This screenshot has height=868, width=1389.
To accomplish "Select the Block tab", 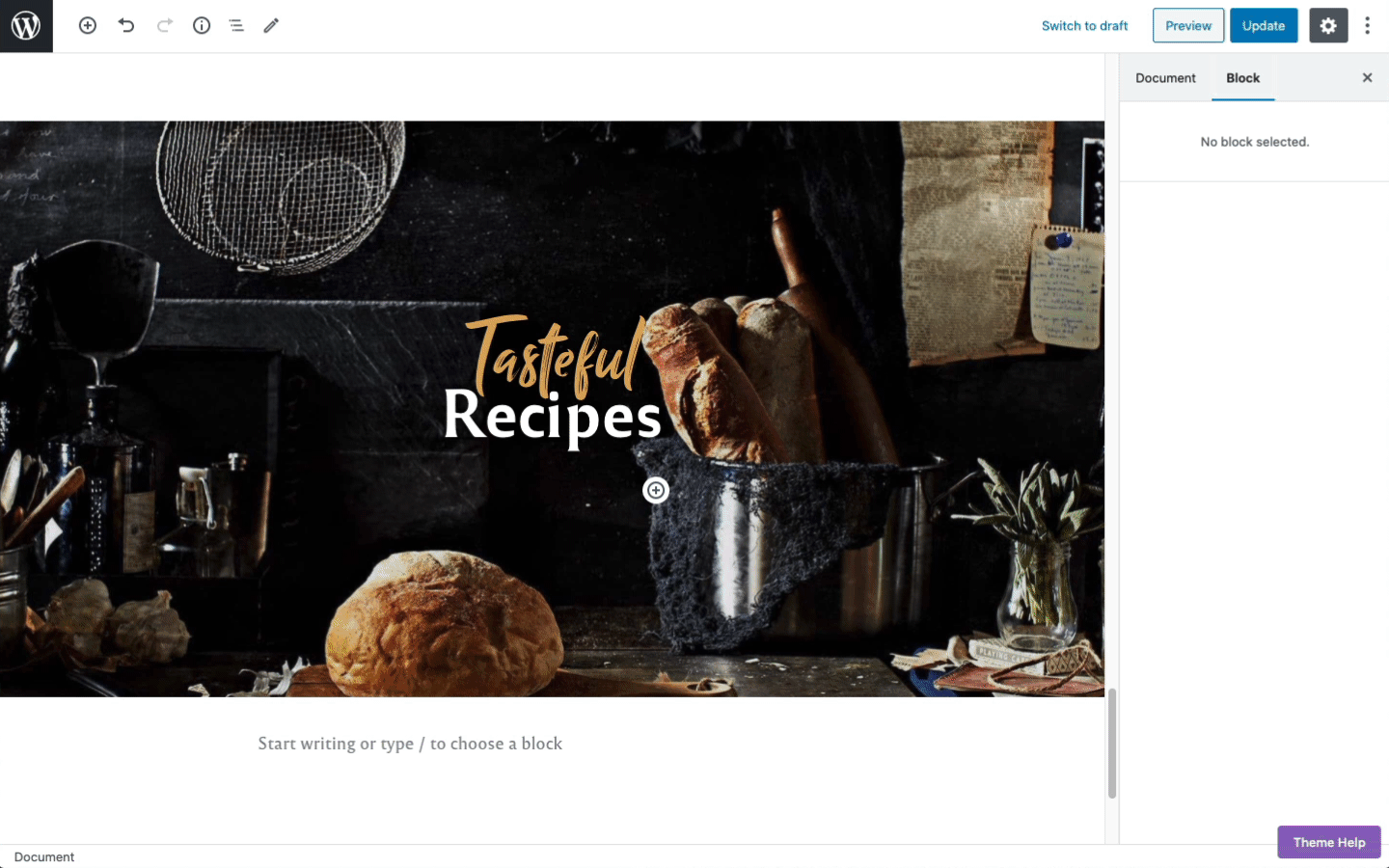I will [x=1242, y=78].
